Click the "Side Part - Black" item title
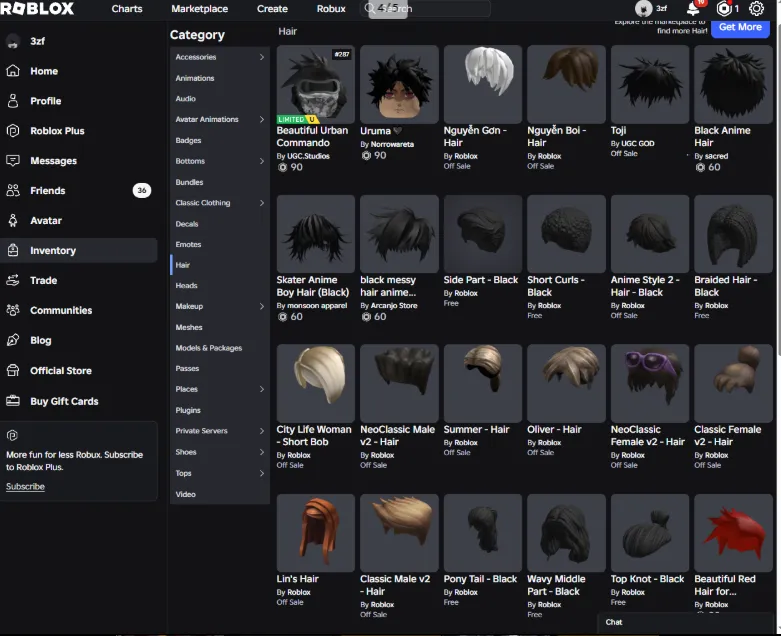This screenshot has width=781, height=636. pyautogui.click(x=481, y=280)
